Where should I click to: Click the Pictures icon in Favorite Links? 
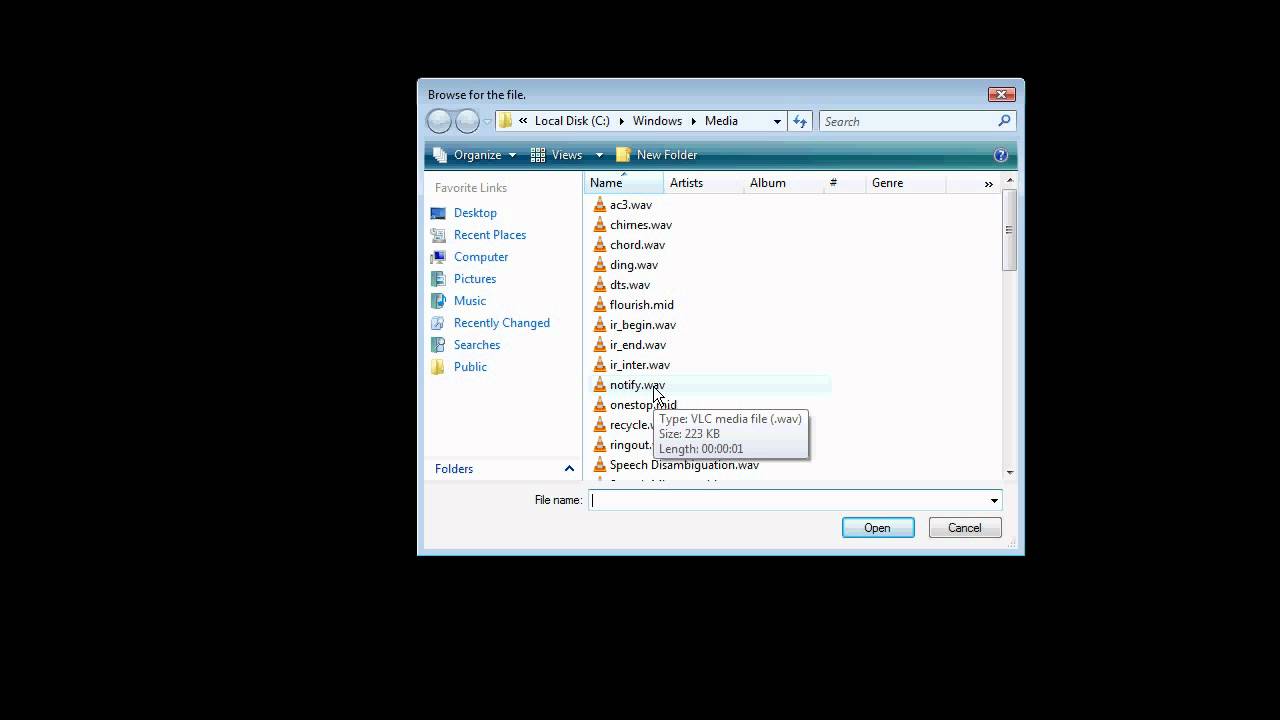pyautogui.click(x=438, y=279)
